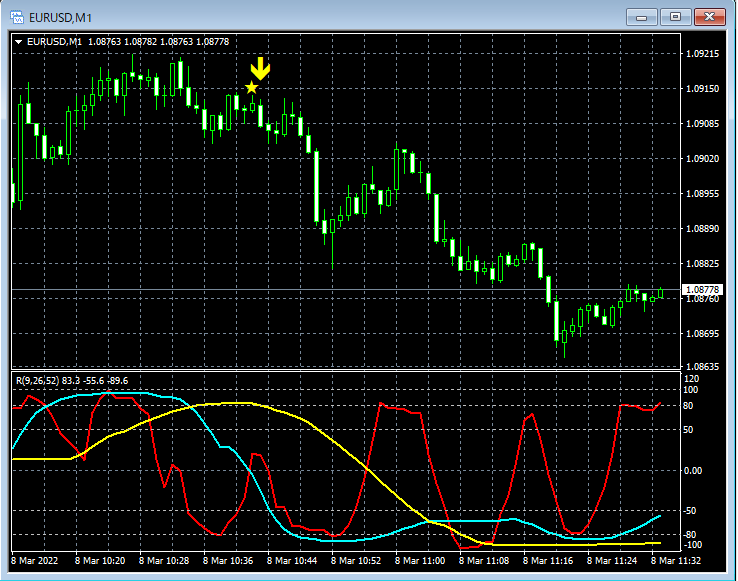Screen dimensions: 738x581
Task: Click the 8 Mar 2022 time label
Action: point(35,561)
